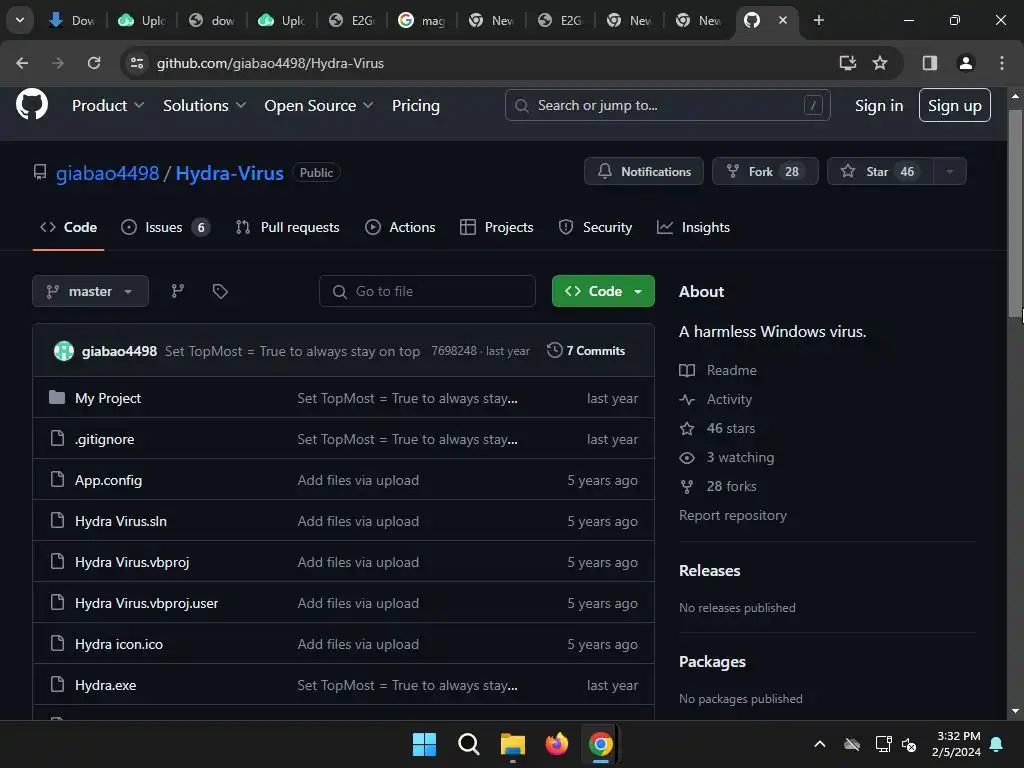Switch to the Issues tab
The height and width of the screenshot is (768, 1024).
click(x=165, y=227)
